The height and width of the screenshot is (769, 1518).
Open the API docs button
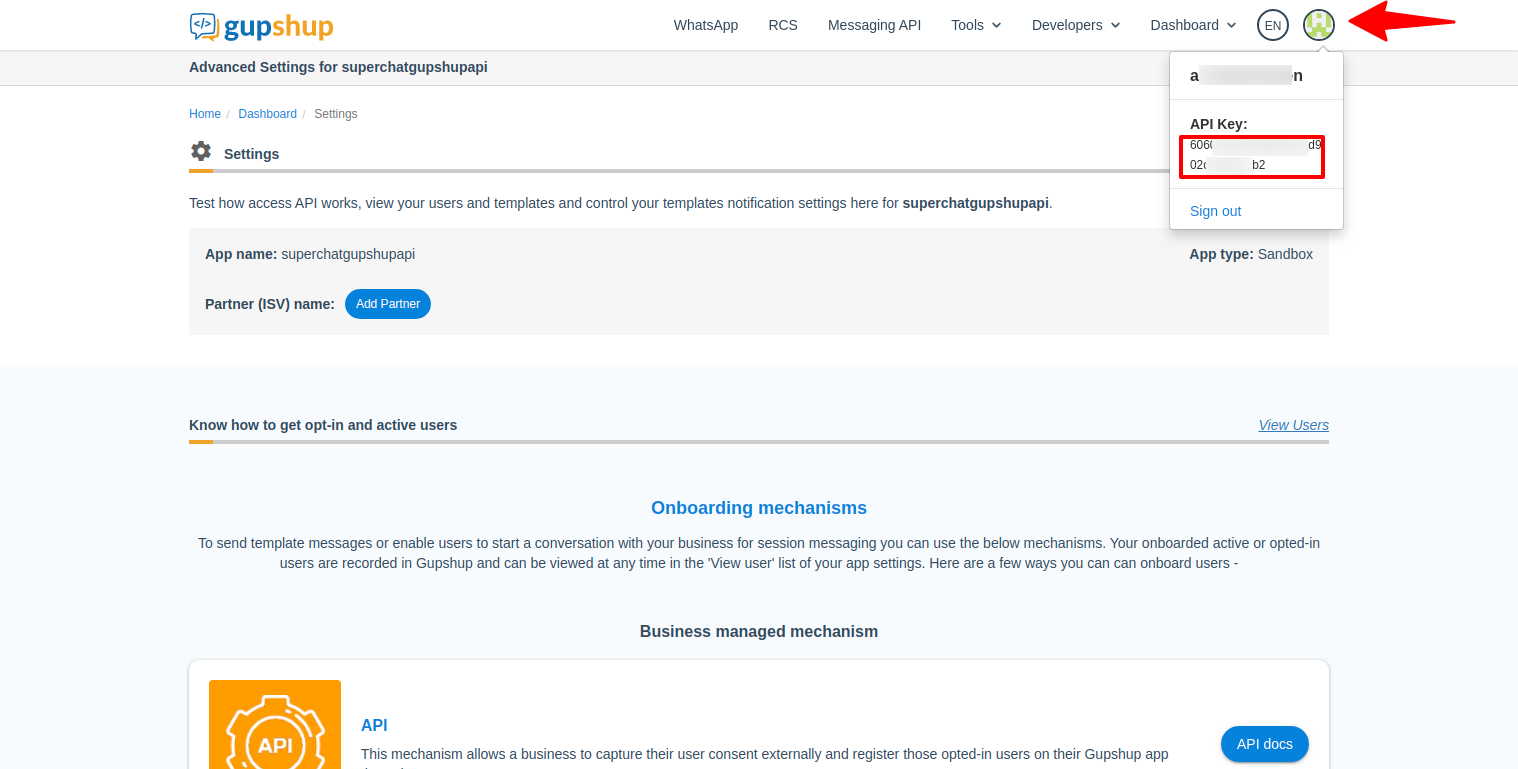click(x=1264, y=744)
